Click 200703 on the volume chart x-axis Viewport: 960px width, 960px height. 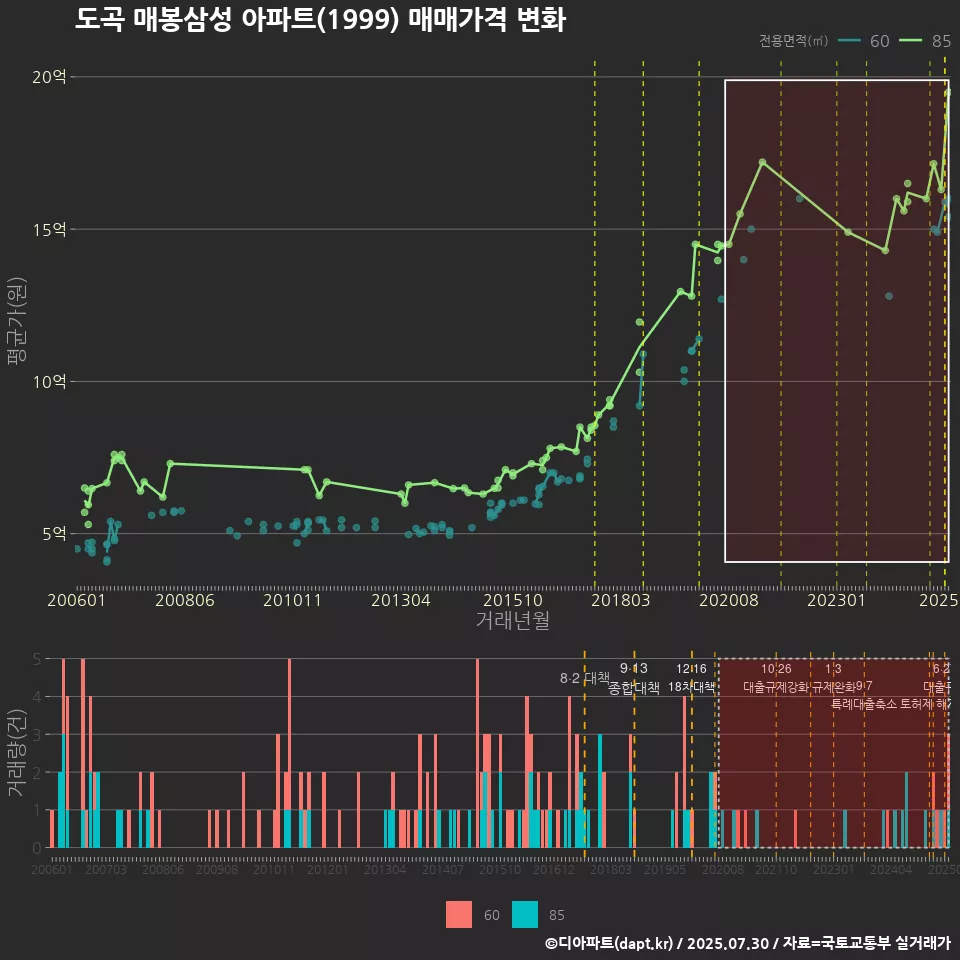point(105,869)
